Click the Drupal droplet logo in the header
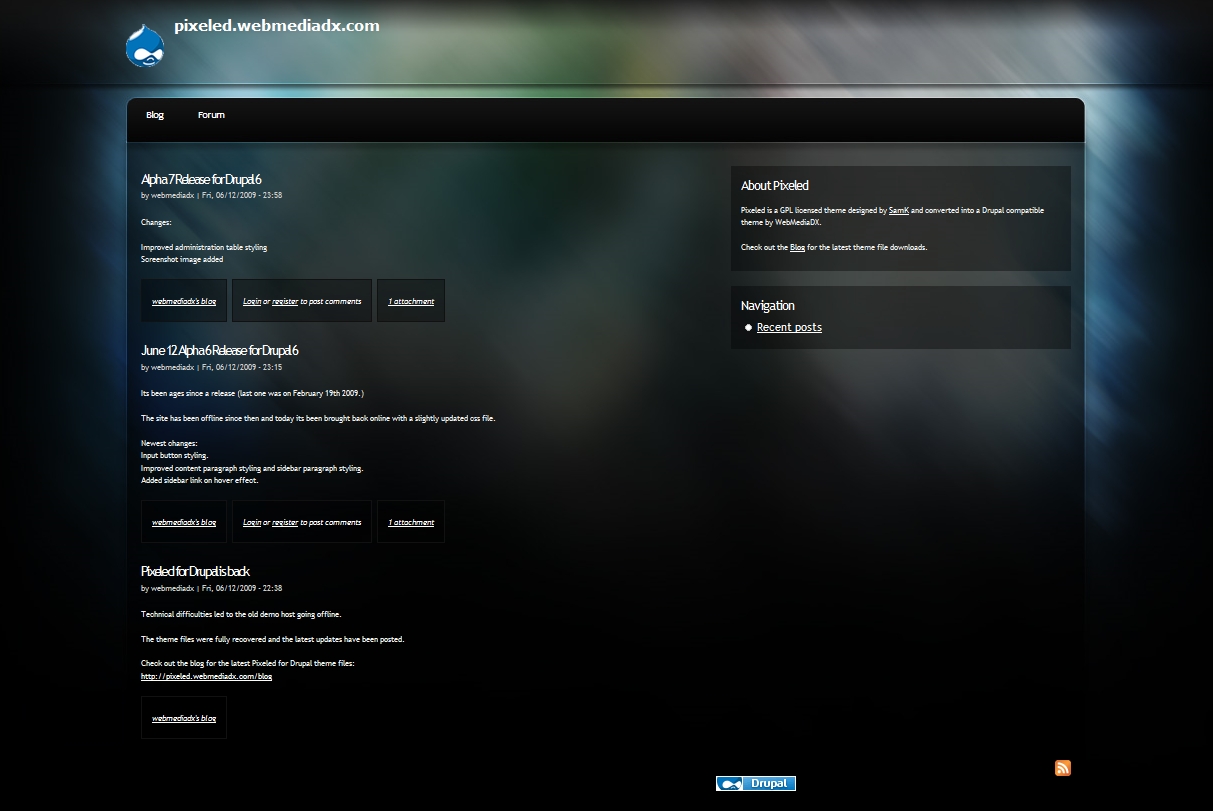The width and height of the screenshot is (1213, 811). coord(145,46)
